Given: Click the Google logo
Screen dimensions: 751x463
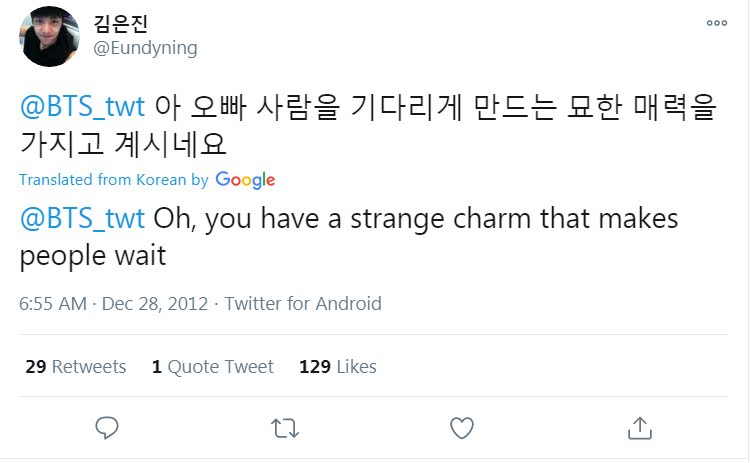Looking at the screenshot, I should 245,180.
